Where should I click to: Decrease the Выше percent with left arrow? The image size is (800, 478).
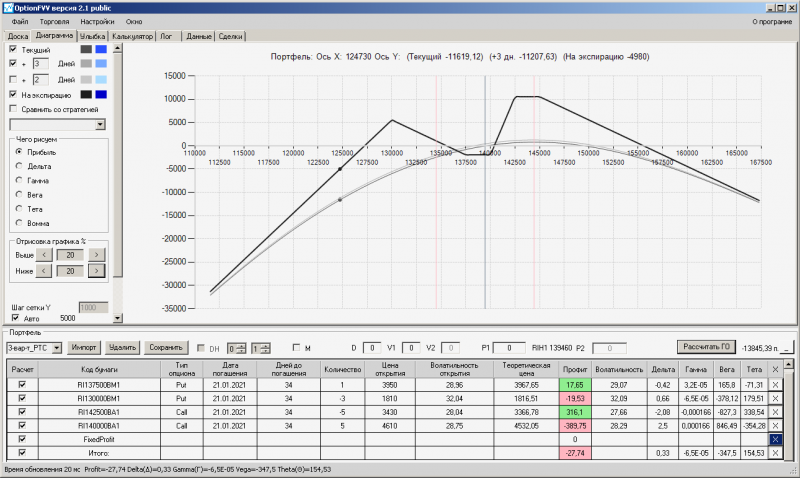tap(44, 255)
